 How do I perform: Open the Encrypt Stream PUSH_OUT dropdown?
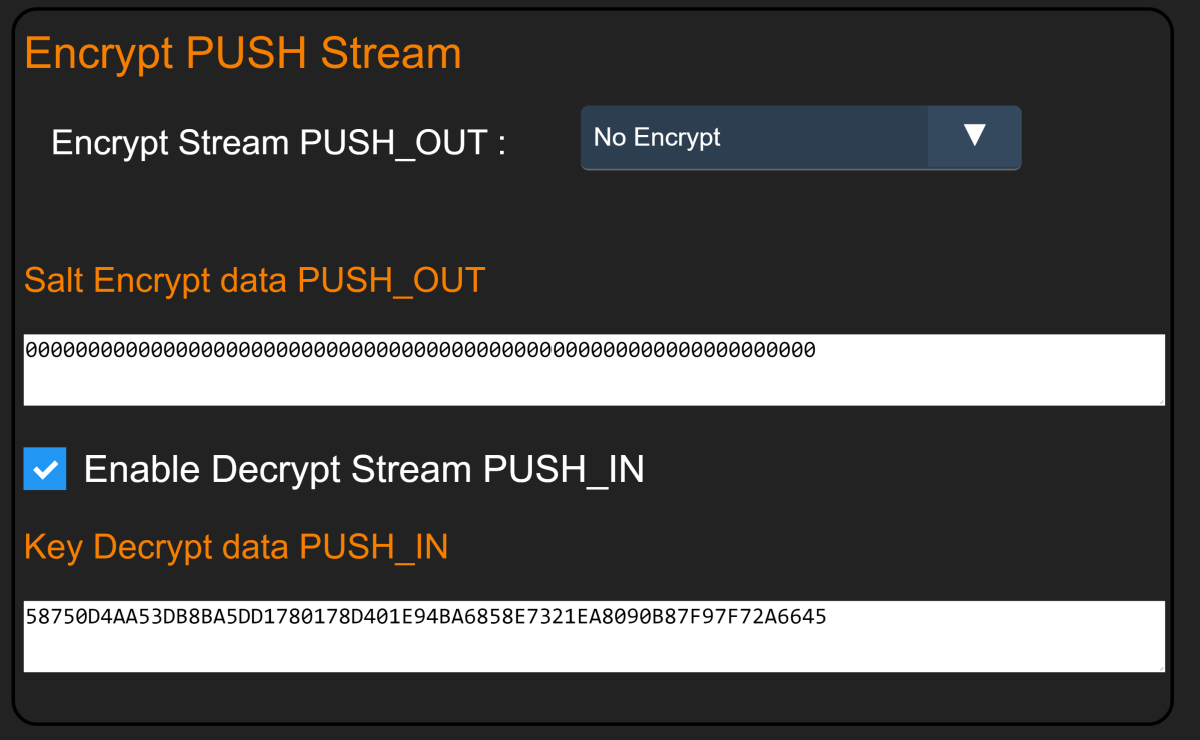[x=800, y=137]
